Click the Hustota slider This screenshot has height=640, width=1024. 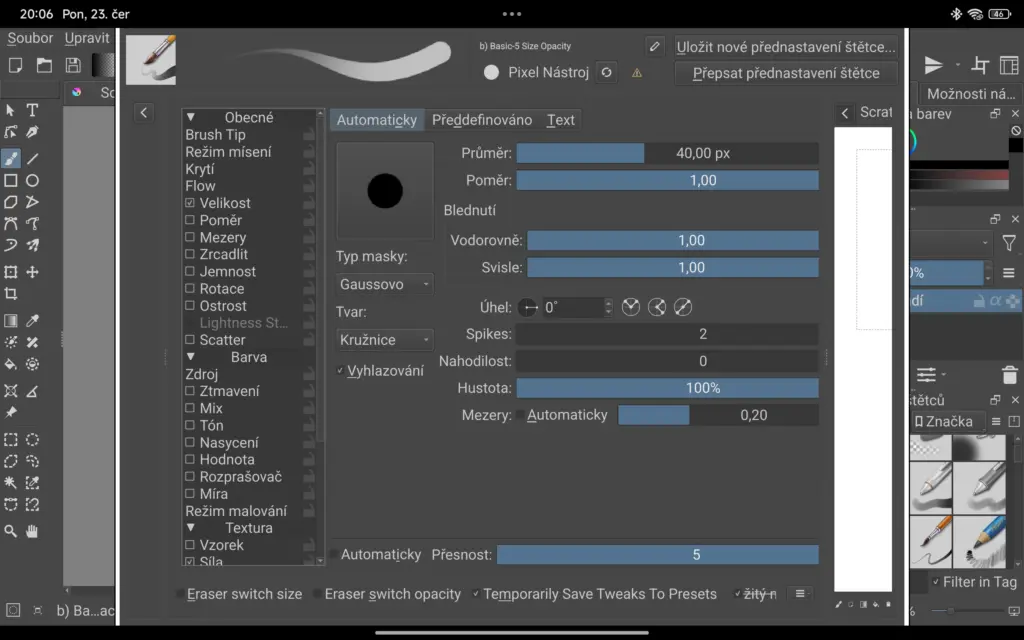point(667,387)
